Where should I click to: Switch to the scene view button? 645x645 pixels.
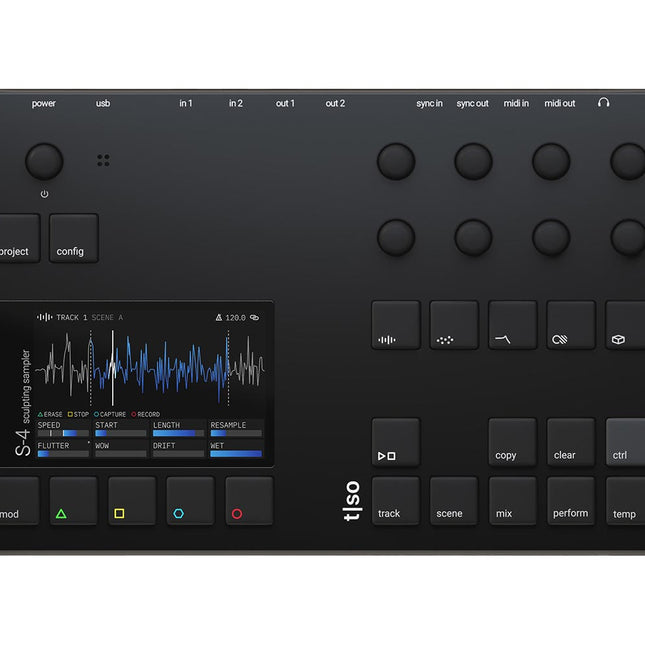[453, 501]
